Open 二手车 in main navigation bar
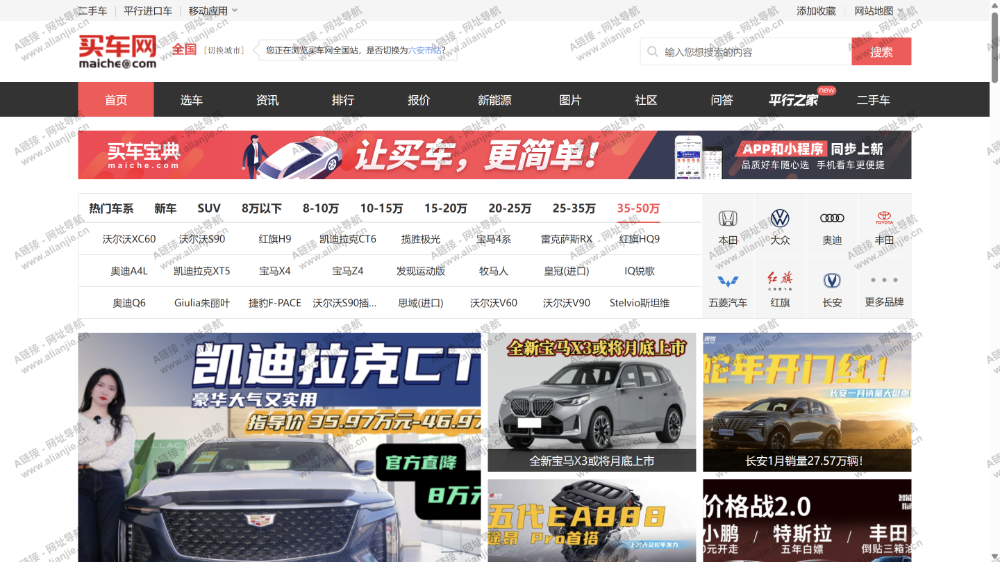Viewport: 1000px width, 562px height. [x=873, y=100]
